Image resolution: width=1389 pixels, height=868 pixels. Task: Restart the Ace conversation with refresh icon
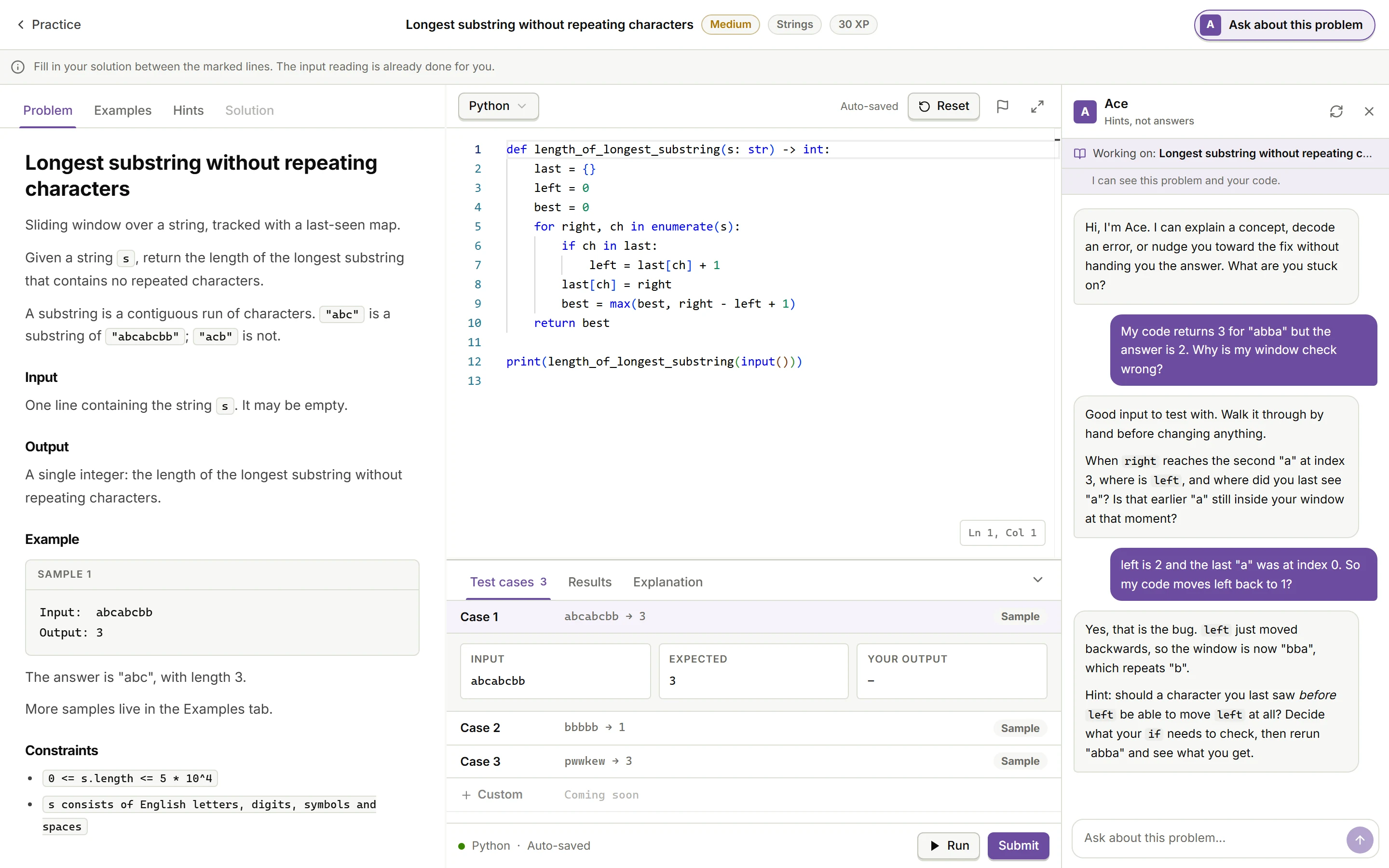click(x=1336, y=111)
